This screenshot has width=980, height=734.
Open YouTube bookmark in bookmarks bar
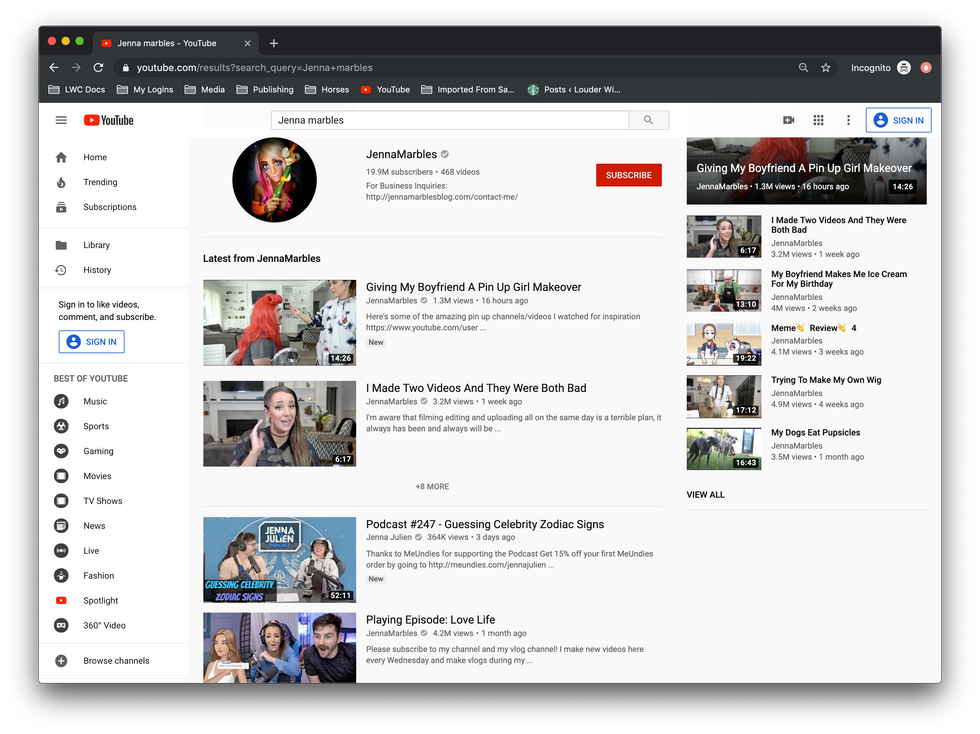[x=386, y=89]
